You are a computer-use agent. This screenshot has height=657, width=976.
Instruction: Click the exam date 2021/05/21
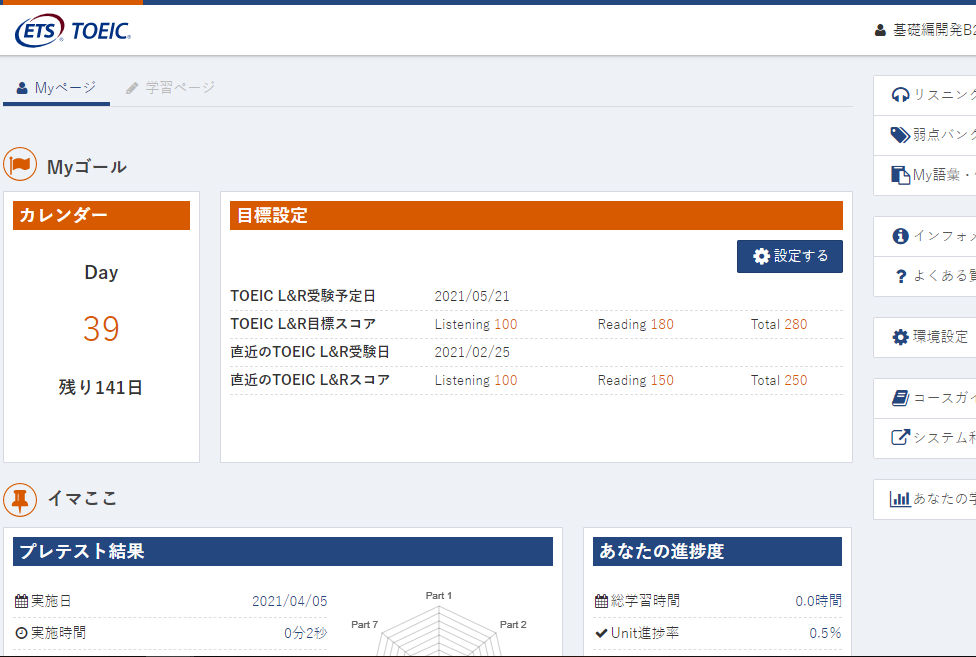(472, 296)
